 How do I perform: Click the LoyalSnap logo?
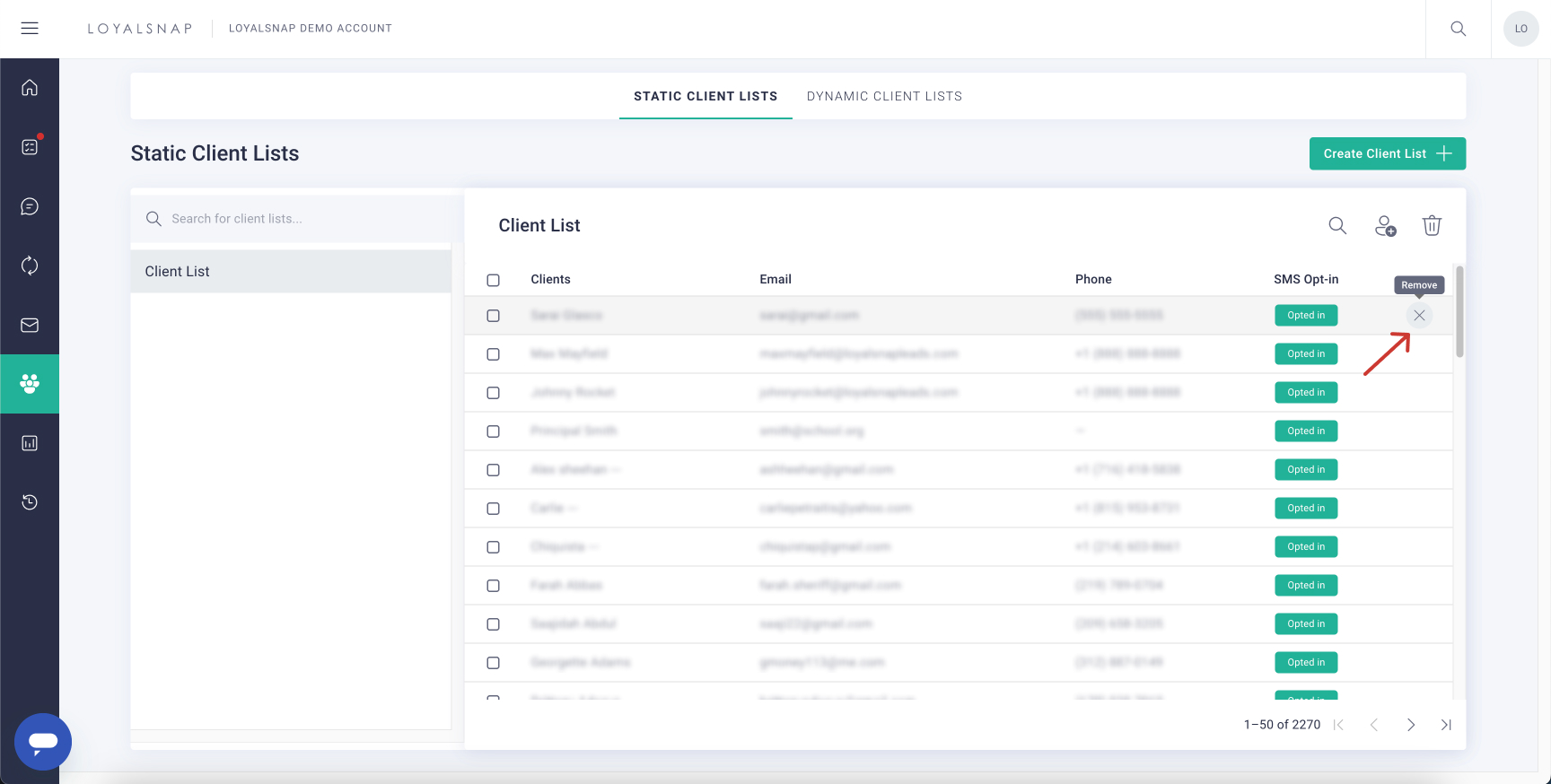click(x=140, y=29)
